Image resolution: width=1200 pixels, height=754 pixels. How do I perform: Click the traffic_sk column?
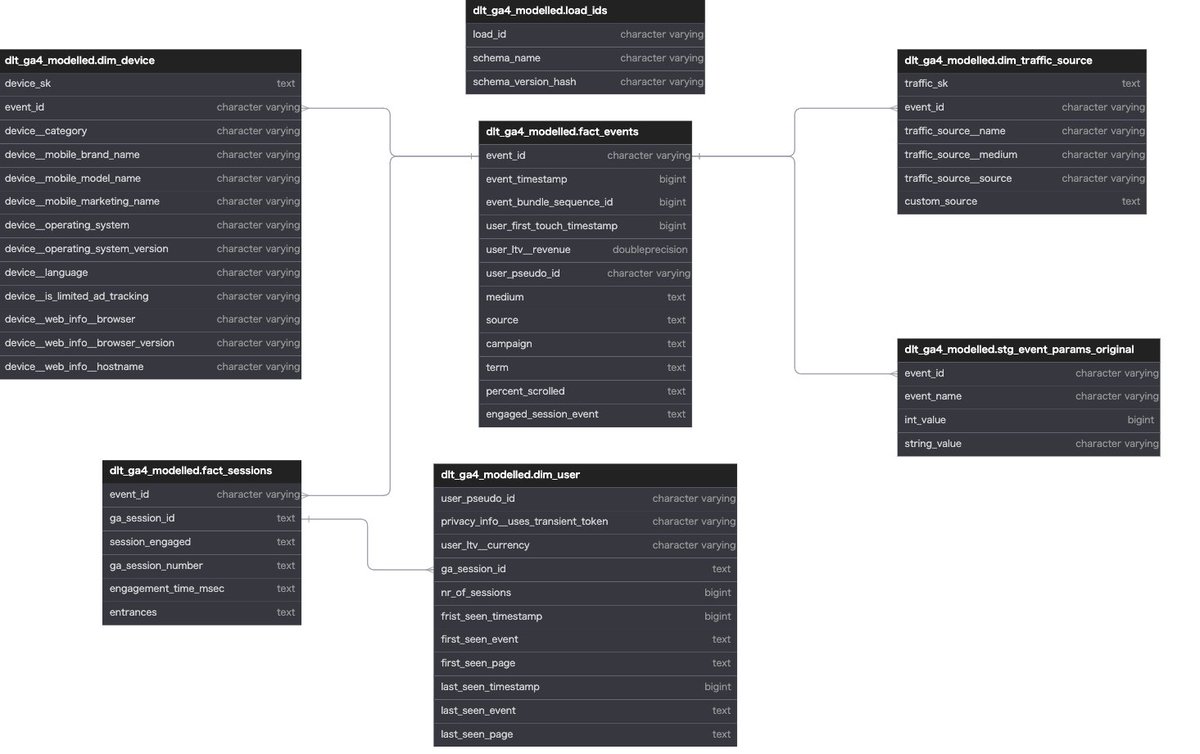pyautogui.click(x=1022, y=84)
